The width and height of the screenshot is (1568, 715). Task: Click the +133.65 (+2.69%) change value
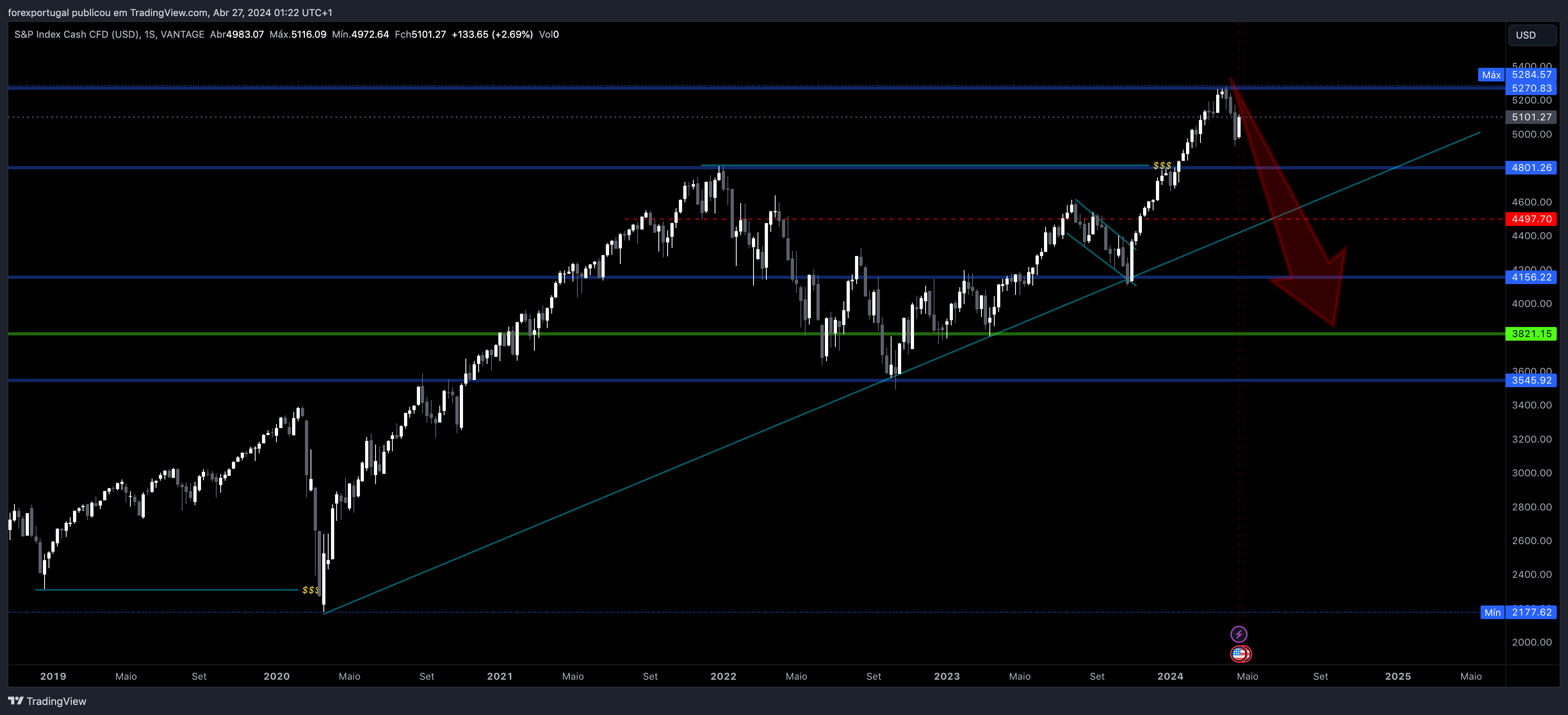pos(492,34)
